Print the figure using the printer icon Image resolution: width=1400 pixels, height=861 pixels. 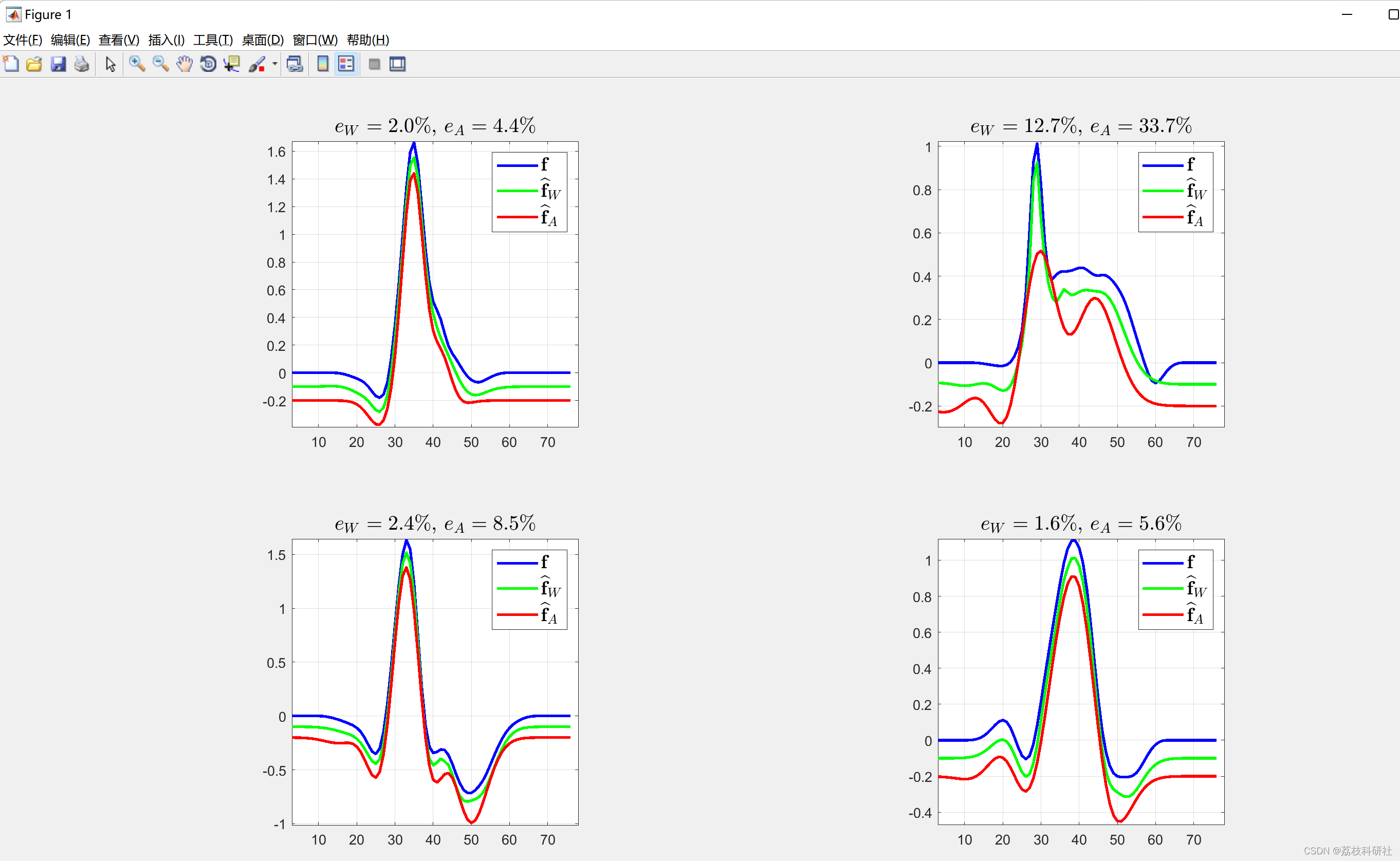(x=81, y=64)
